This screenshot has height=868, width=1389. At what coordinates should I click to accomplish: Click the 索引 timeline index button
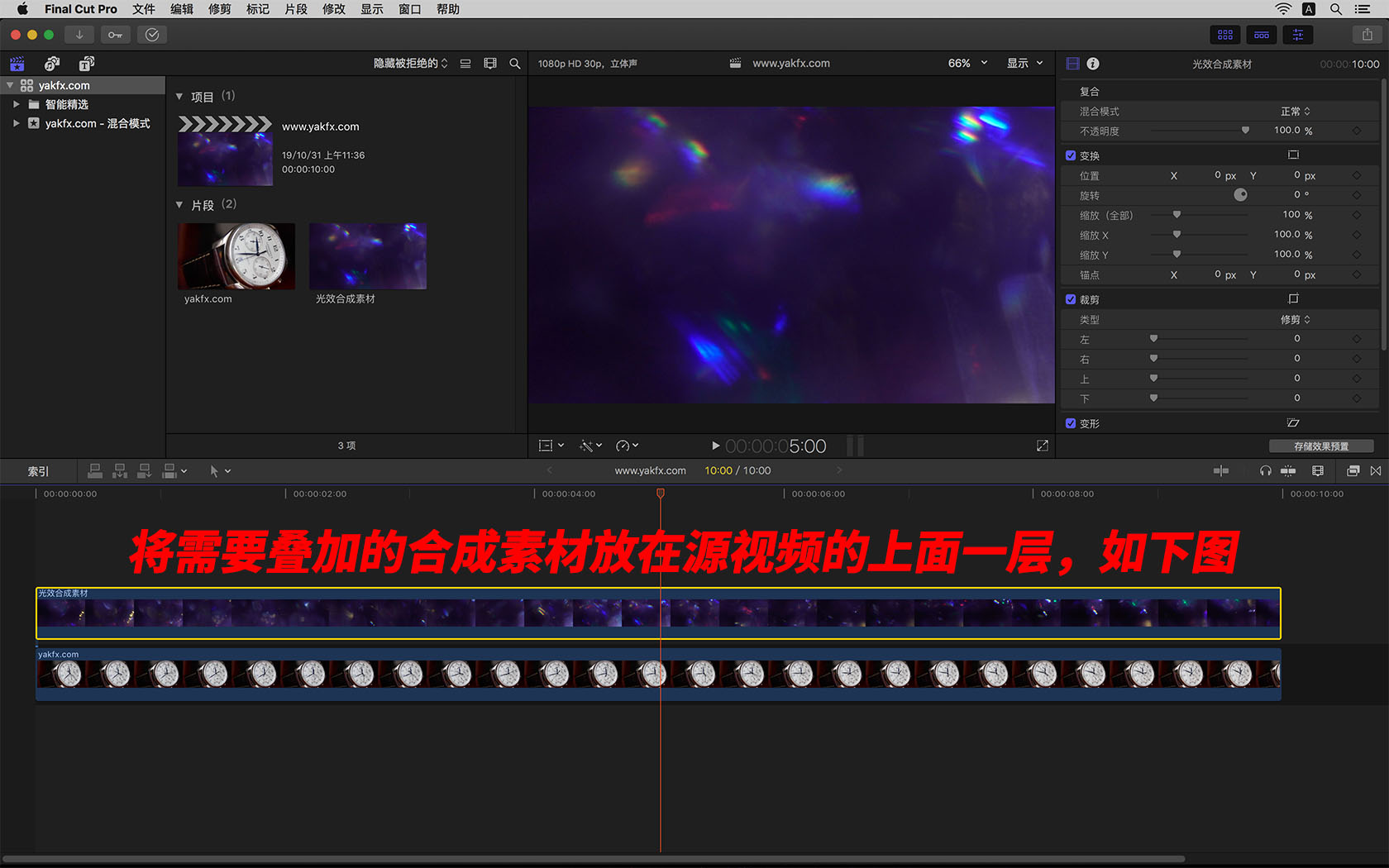pos(38,471)
